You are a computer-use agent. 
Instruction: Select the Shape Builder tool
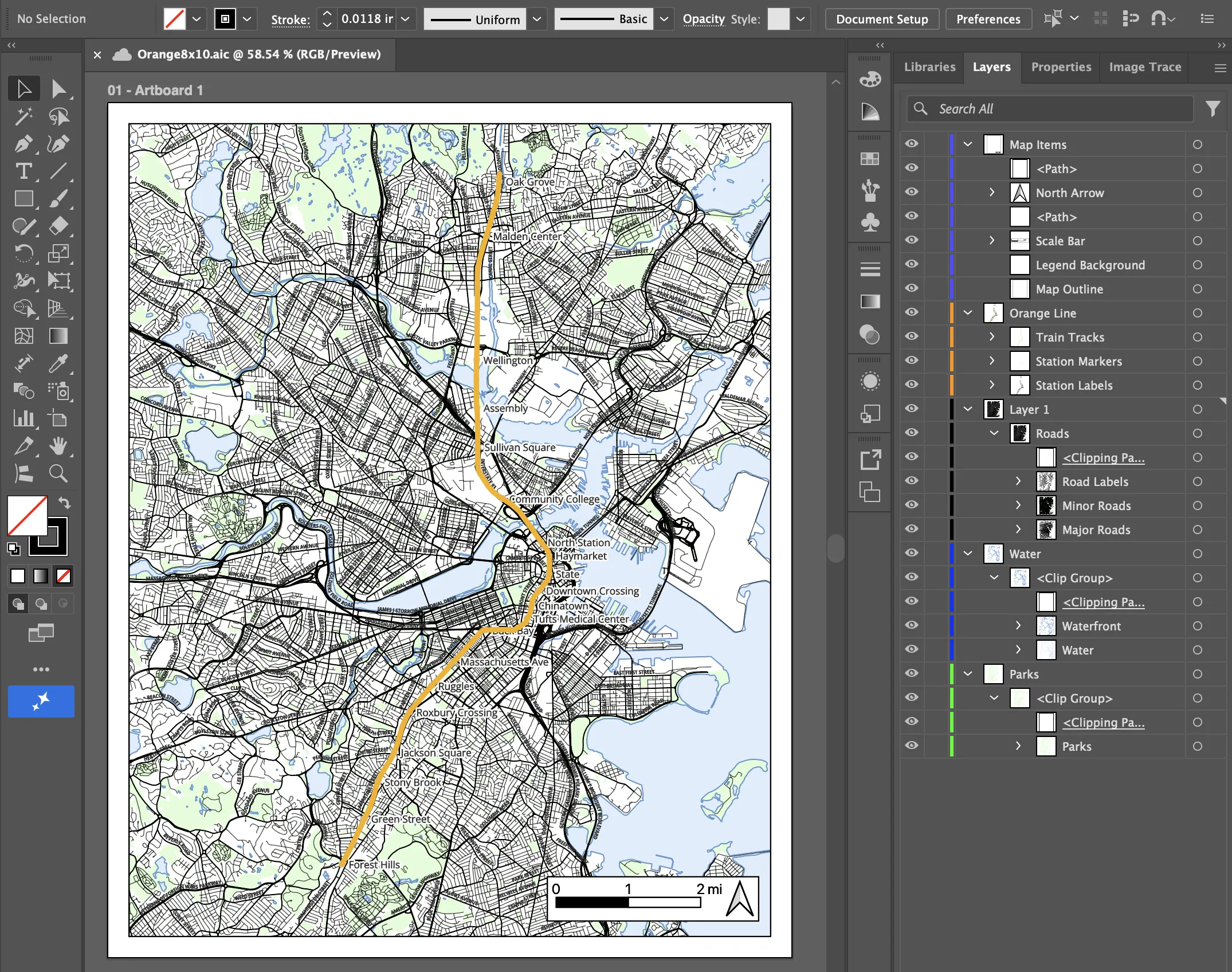pos(23,308)
